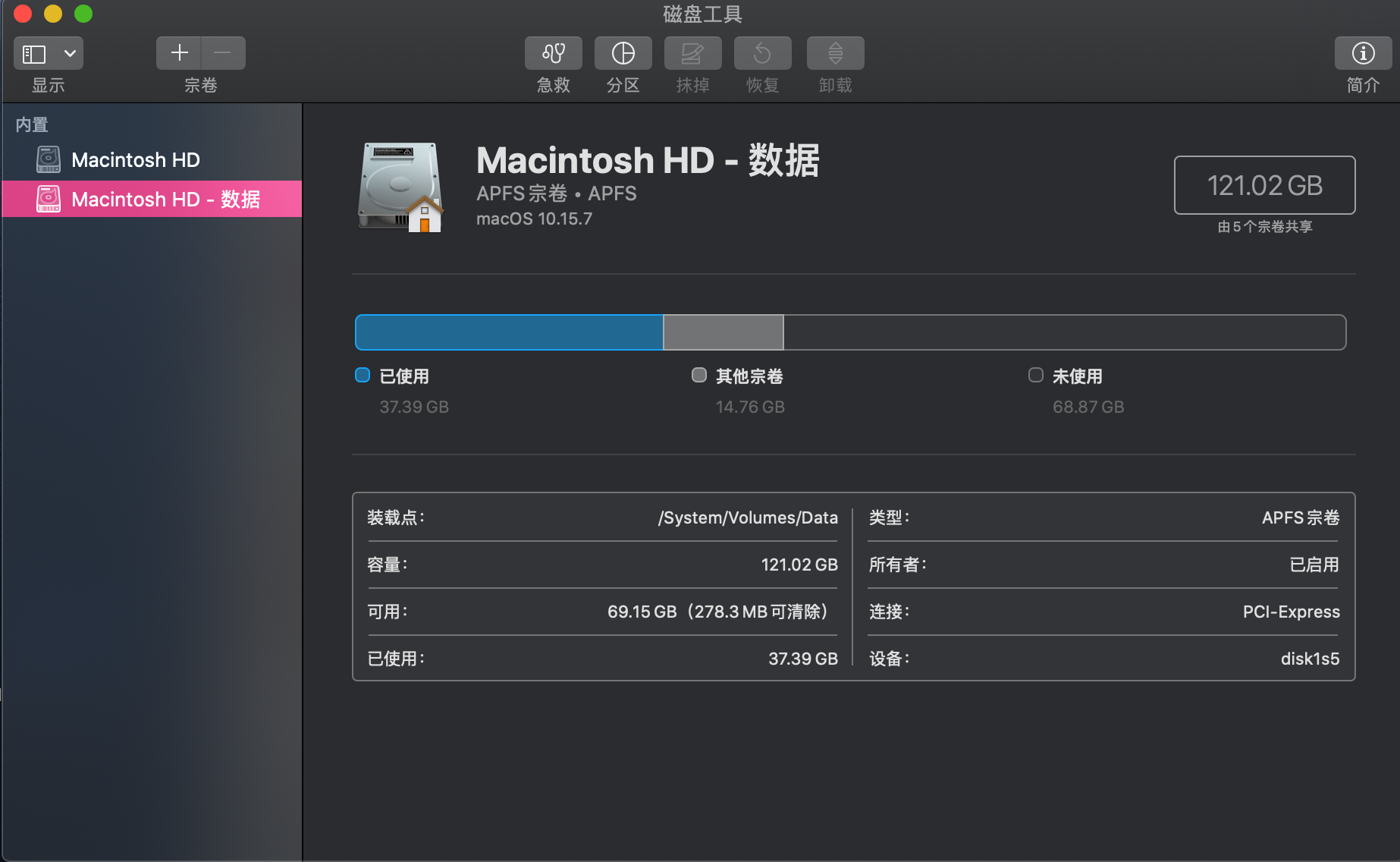This screenshot has height=862, width=1400.
Task: Click the gray 其他宗卷 legend swatch
Action: [699, 375]
